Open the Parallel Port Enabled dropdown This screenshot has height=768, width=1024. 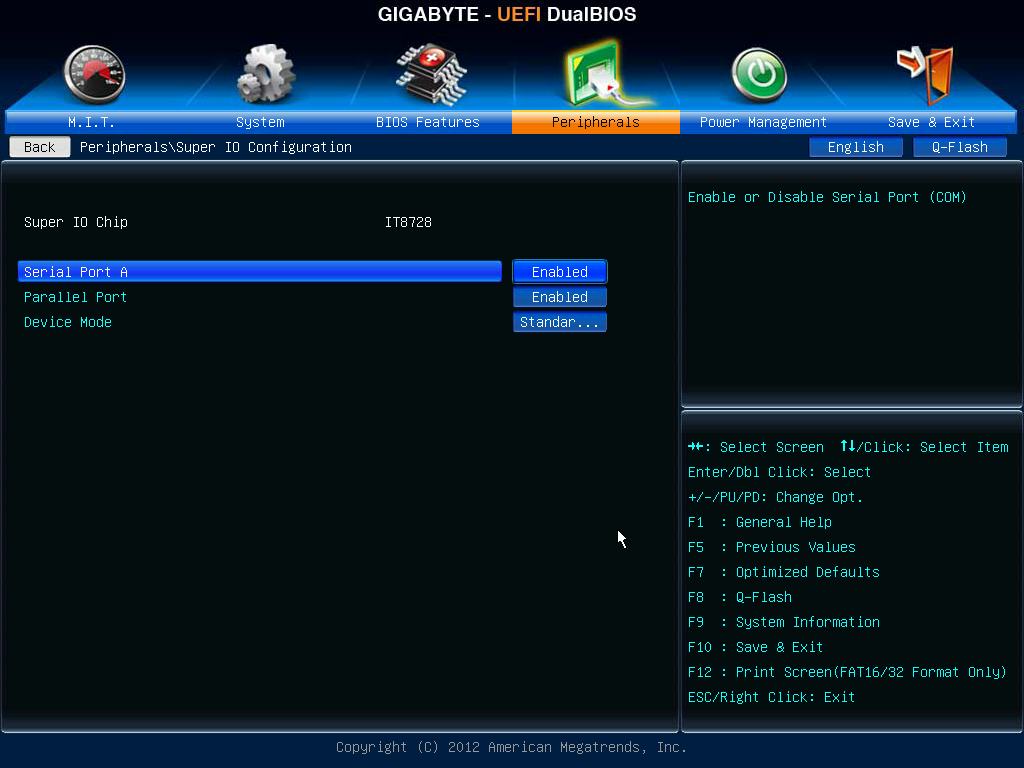pos(560,297)
